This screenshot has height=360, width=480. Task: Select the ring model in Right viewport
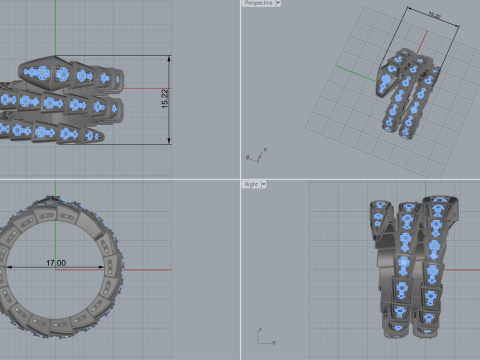(414, 267)
